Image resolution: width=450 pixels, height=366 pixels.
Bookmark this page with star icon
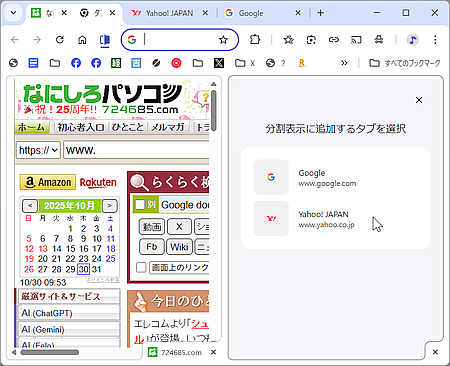[x=223, y=40]
